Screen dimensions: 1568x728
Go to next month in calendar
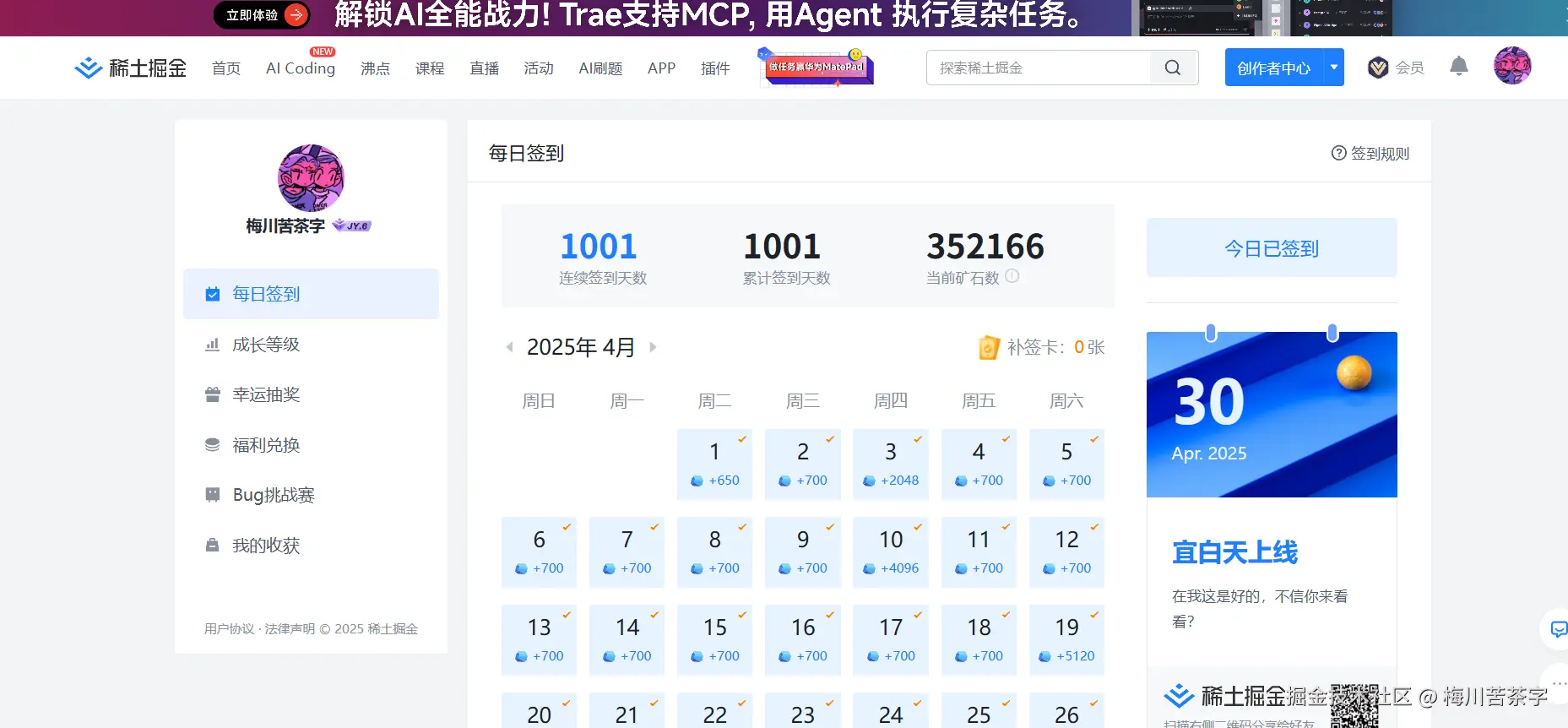pos(653,347)
